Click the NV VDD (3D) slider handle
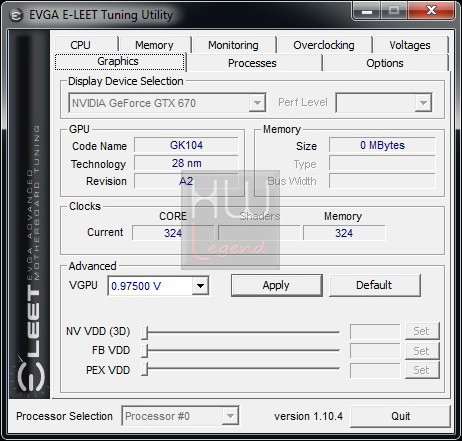 tap(144, 332)
